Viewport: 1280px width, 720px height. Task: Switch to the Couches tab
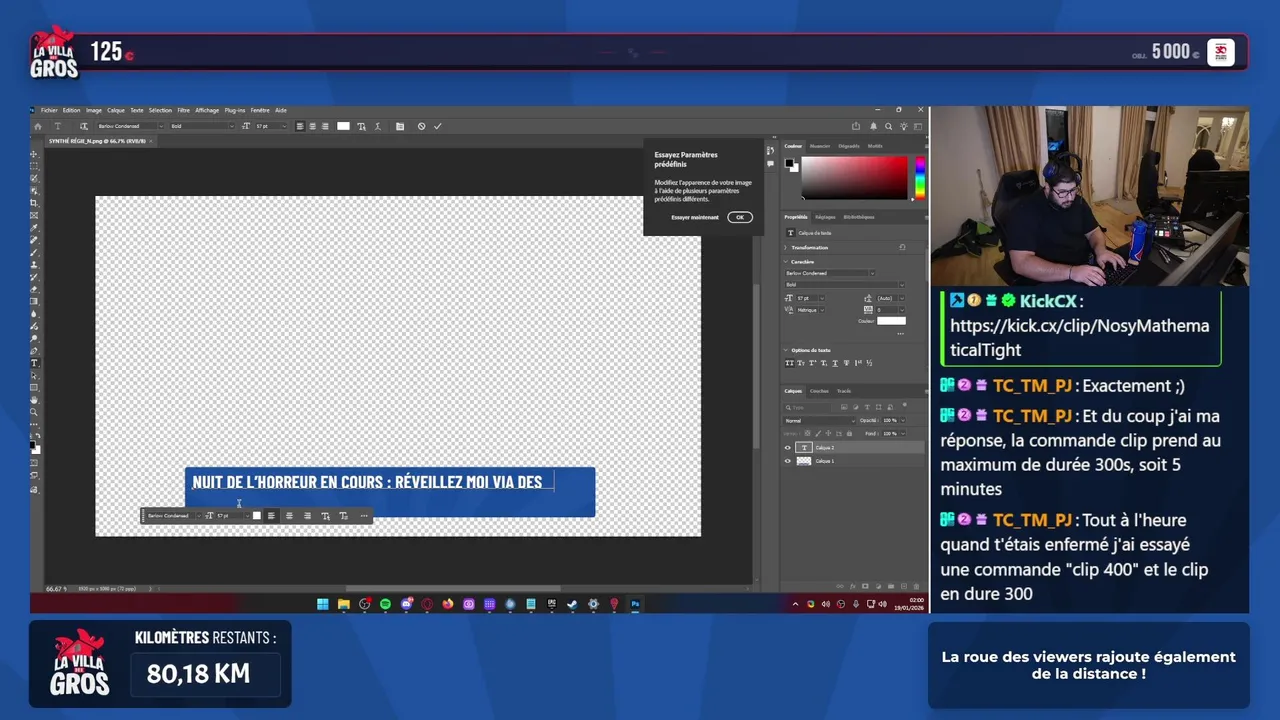pos(819,391)
